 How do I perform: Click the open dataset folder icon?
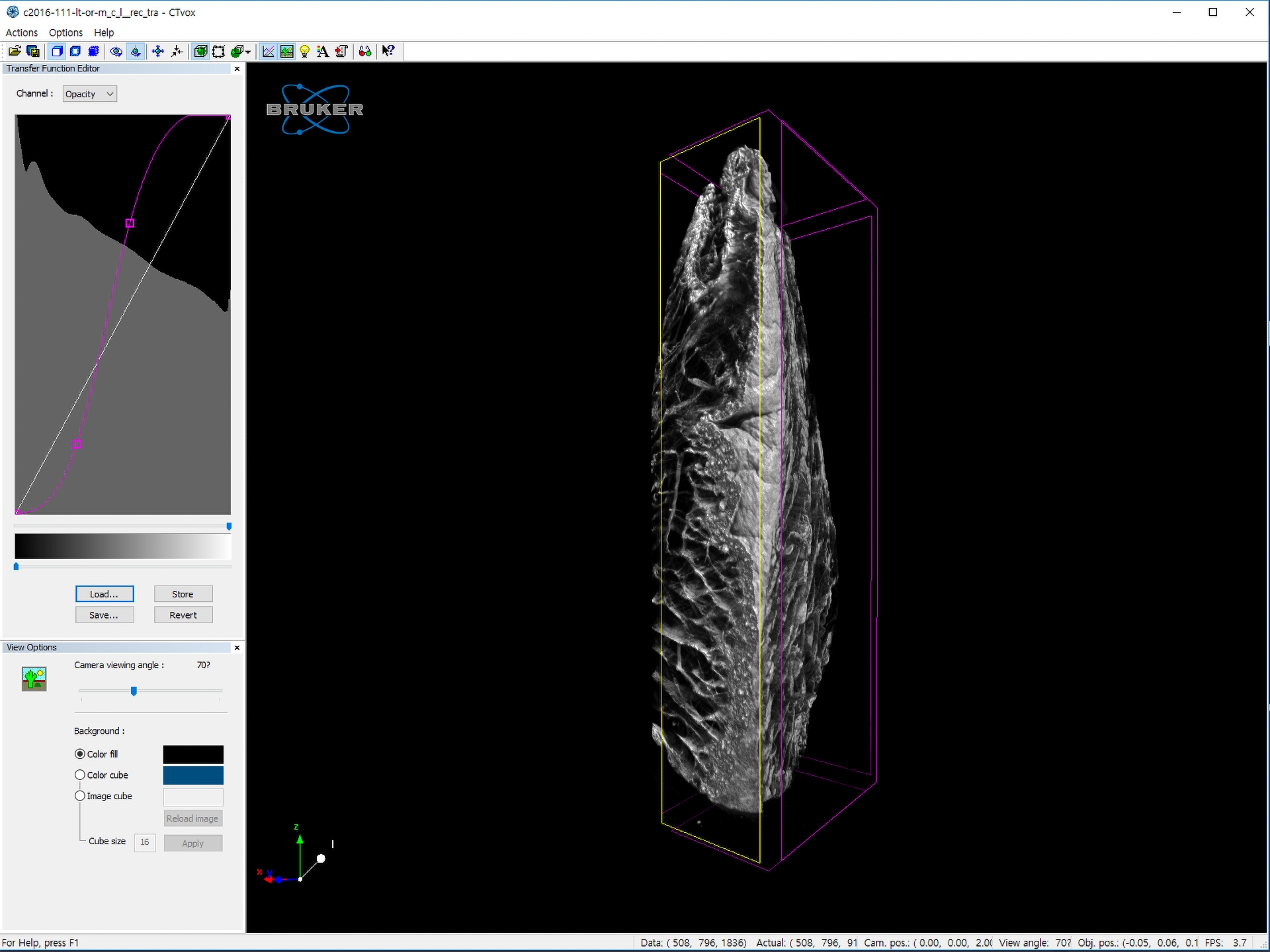[15, 51]
